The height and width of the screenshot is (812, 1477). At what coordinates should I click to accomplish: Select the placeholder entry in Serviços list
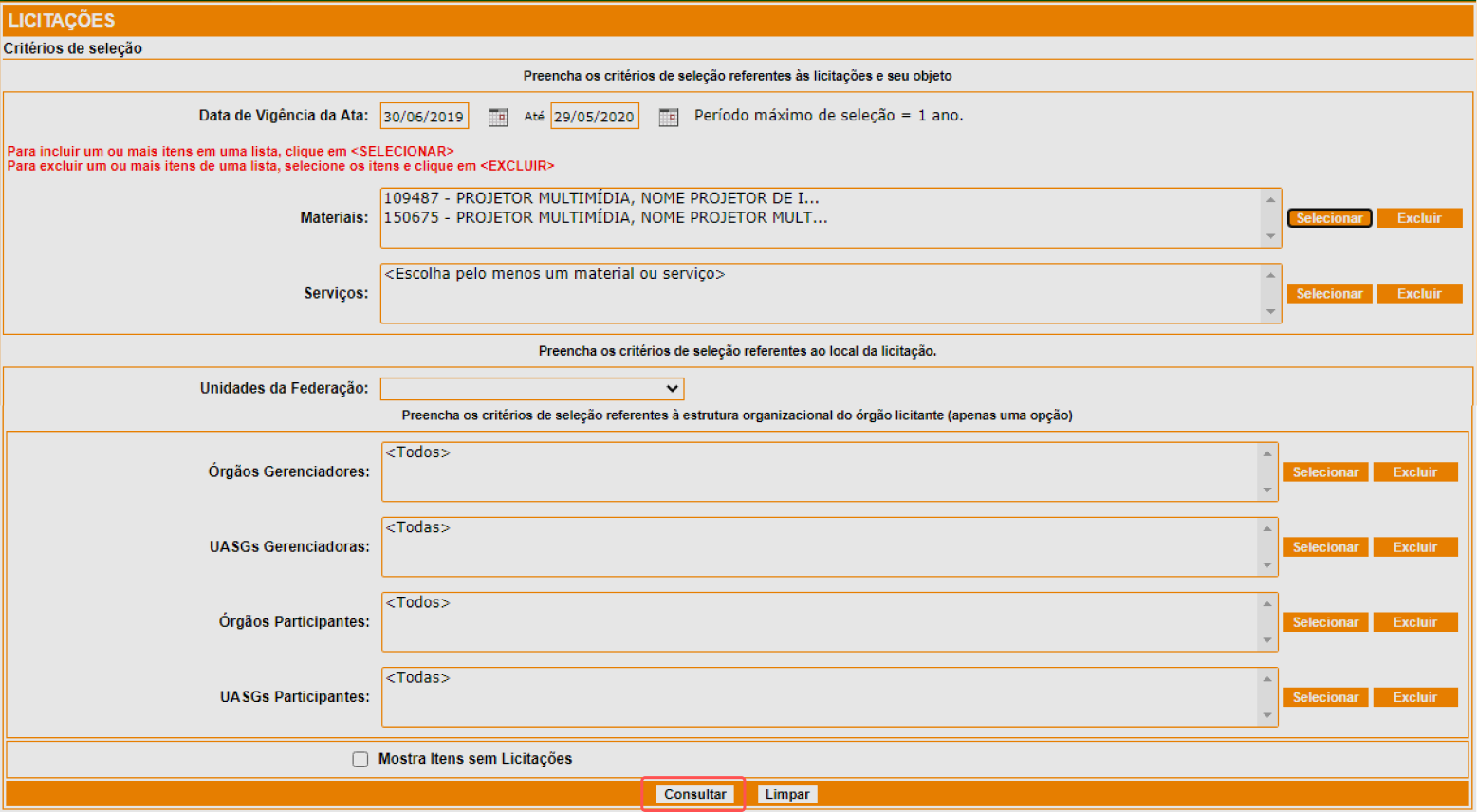(x=555, y=274)
